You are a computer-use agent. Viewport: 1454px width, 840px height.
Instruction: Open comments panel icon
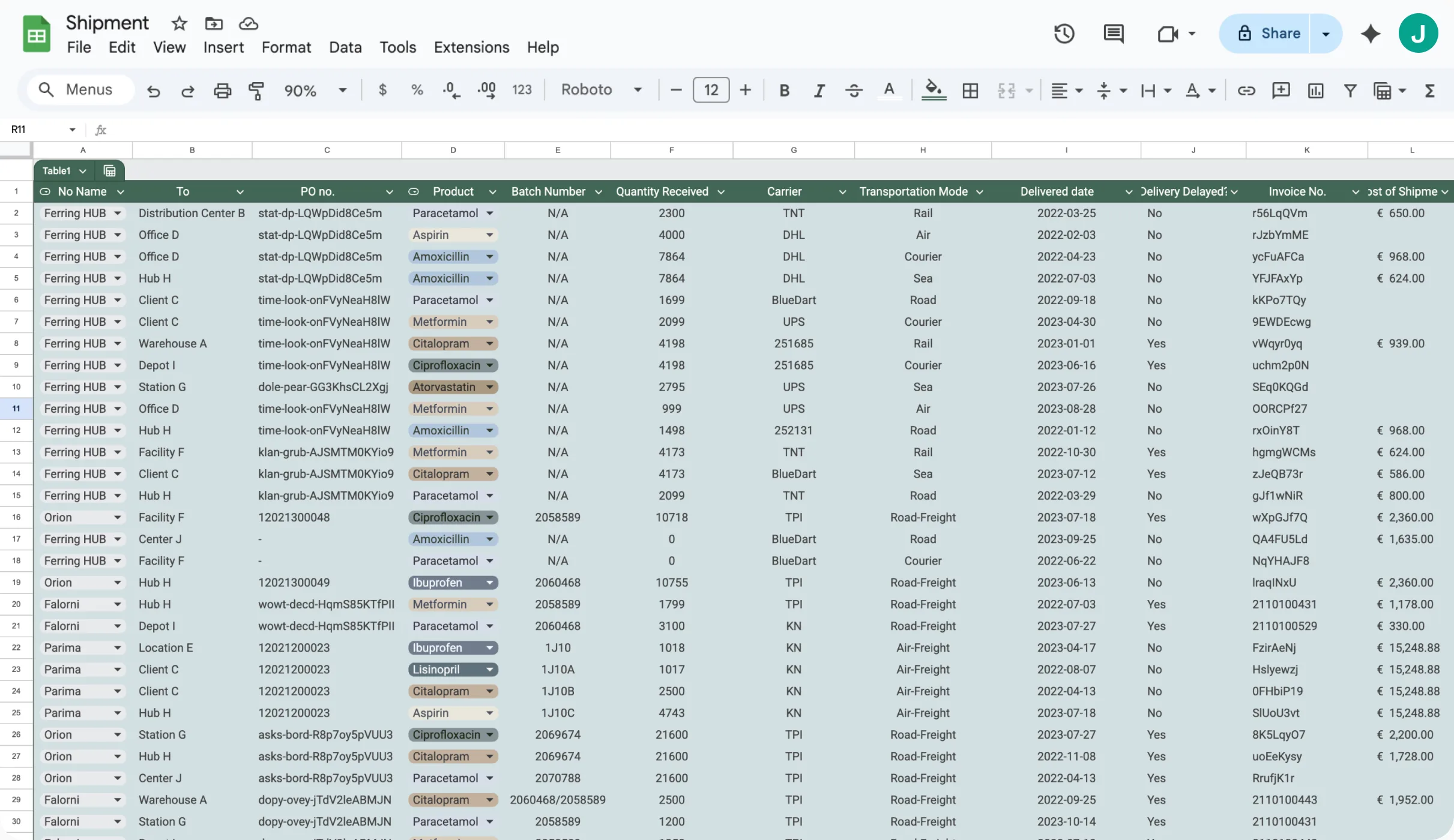click(1114, 34)
